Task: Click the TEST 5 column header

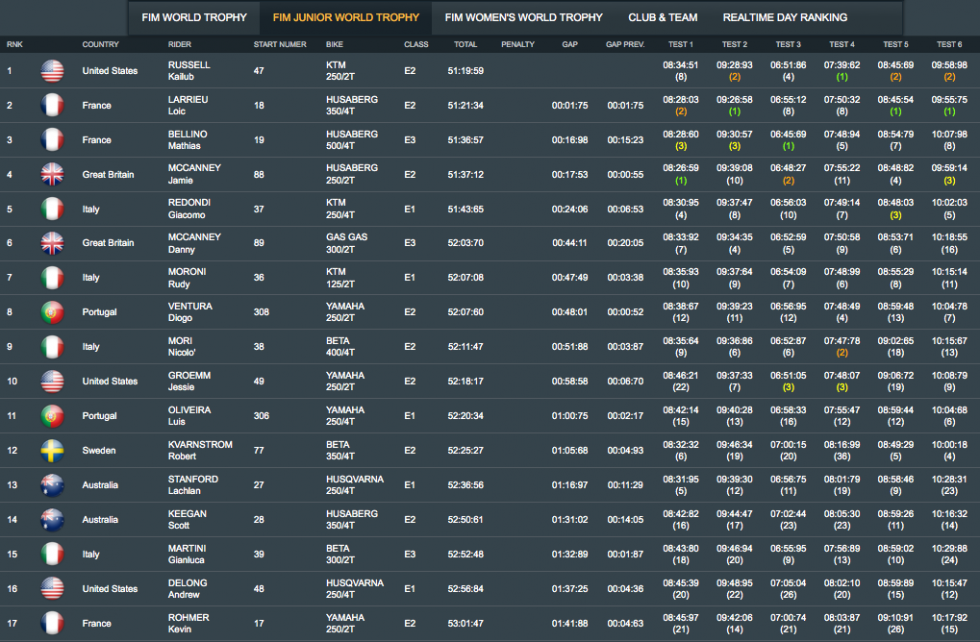Action: [x=896, y=44]
